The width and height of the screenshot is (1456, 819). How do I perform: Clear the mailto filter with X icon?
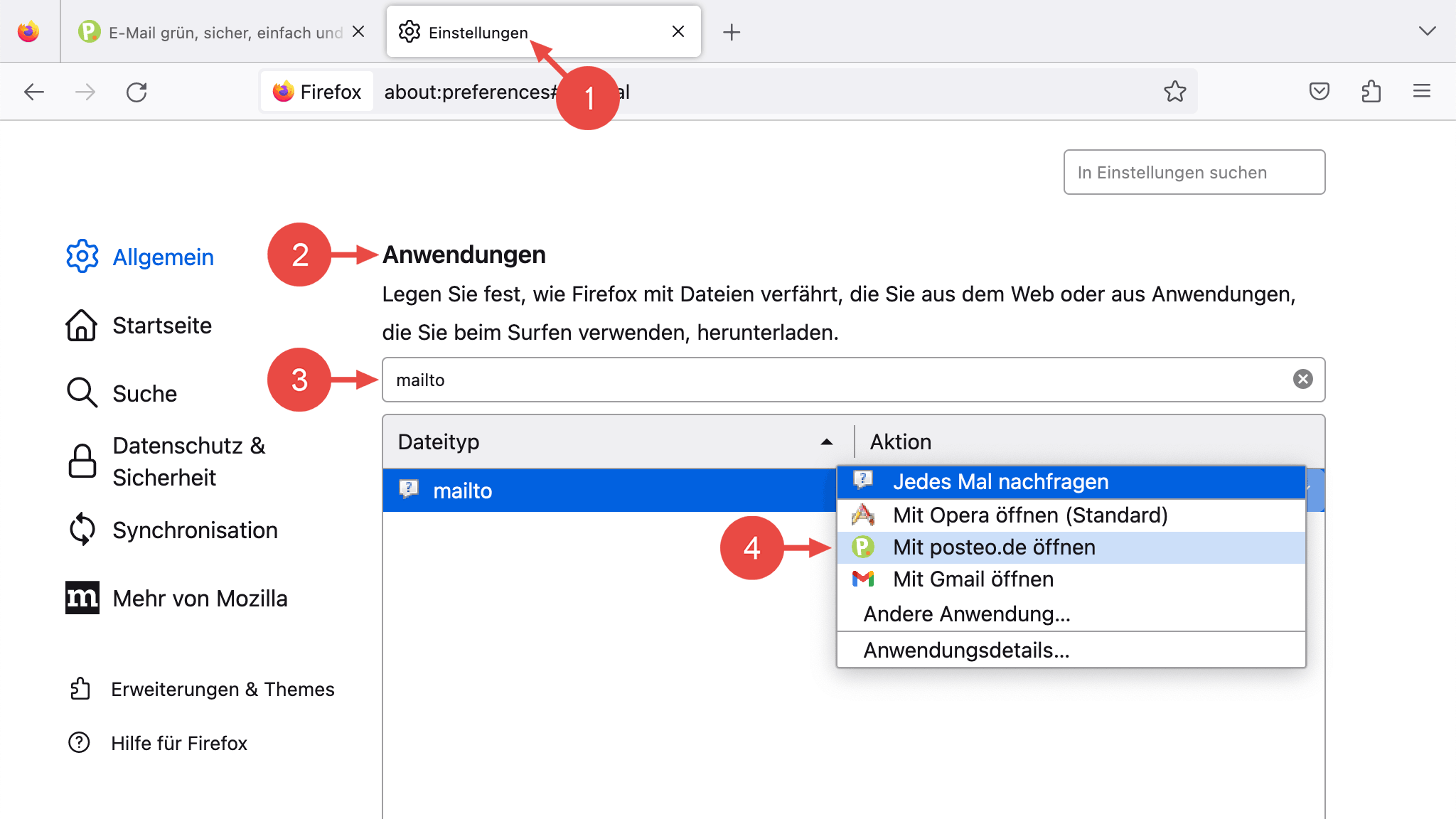[1302, 380]
